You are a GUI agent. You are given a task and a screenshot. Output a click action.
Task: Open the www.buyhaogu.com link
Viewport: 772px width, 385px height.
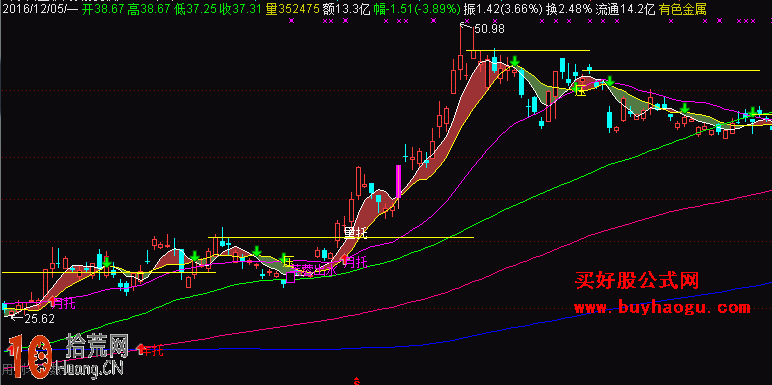click(x=662, y=308)
